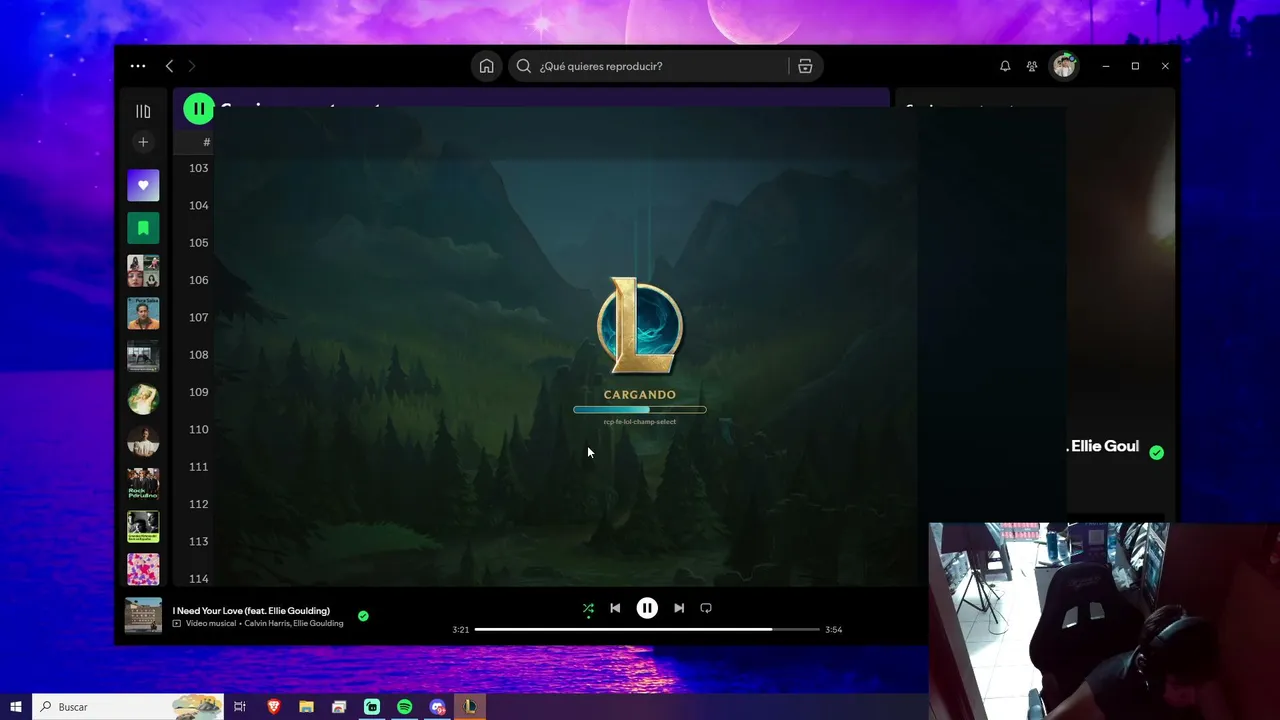The height and width of the screenshot is (720, 1280).
Task: Open the 'Calvin Harris, Ellie Goulding' artist link
Action: (x=294, y=624)
